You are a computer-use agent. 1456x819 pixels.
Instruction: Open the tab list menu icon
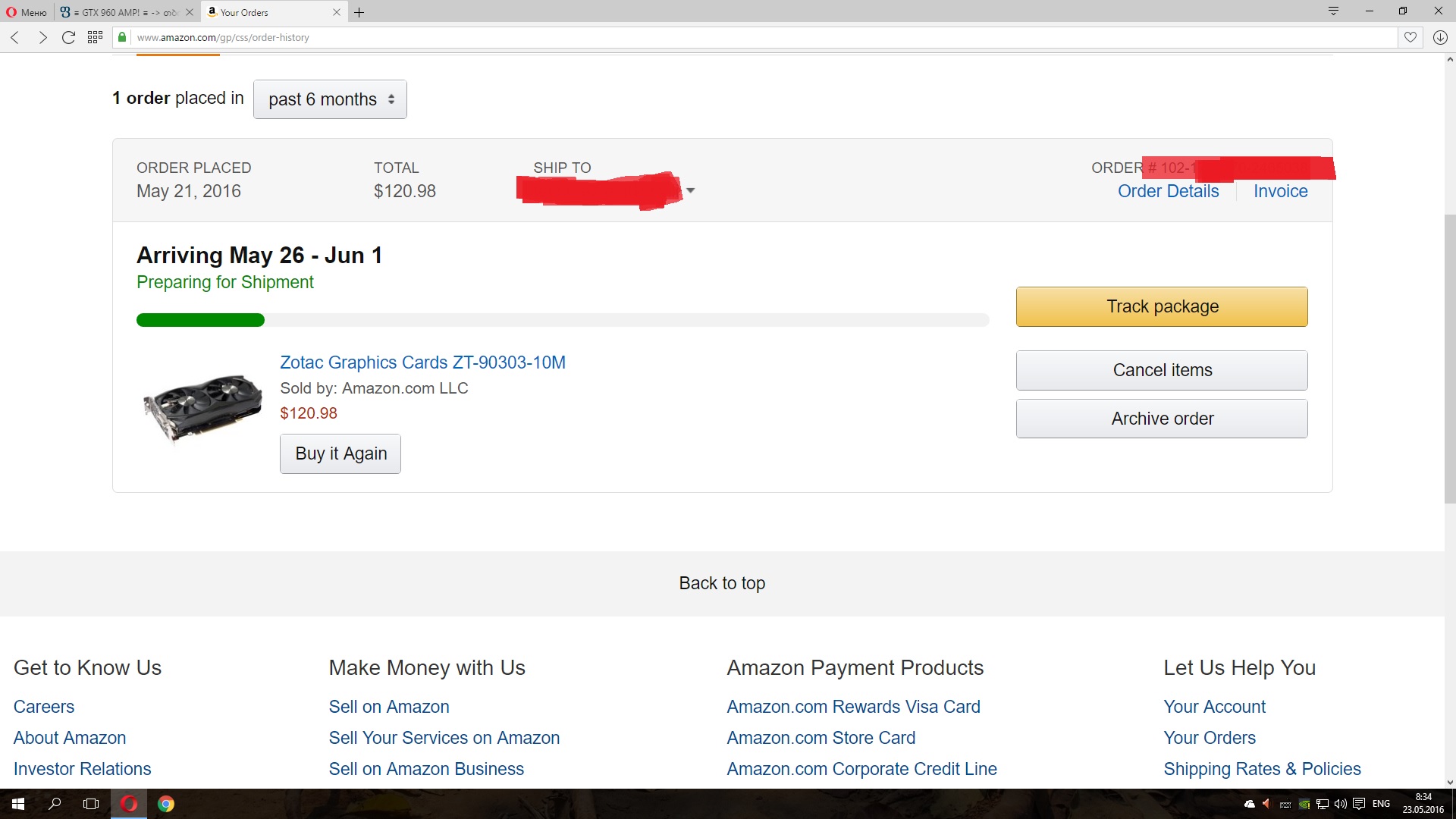(1333, 11)
